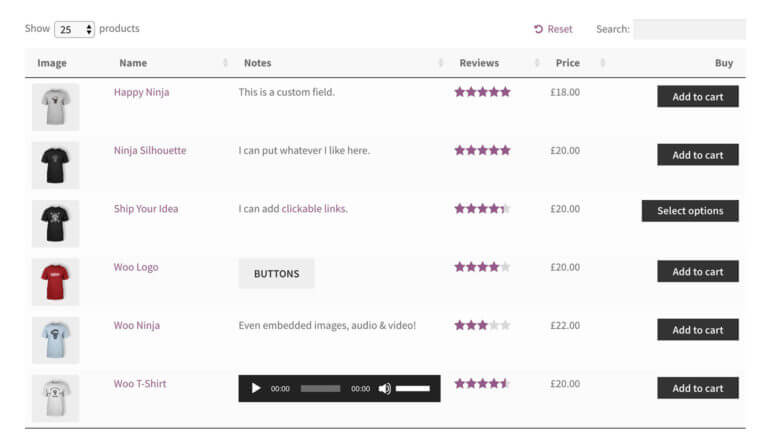The image size is (770, 436).
Task: Sort table by Name column arrows
Action: (x=225, y=63)
